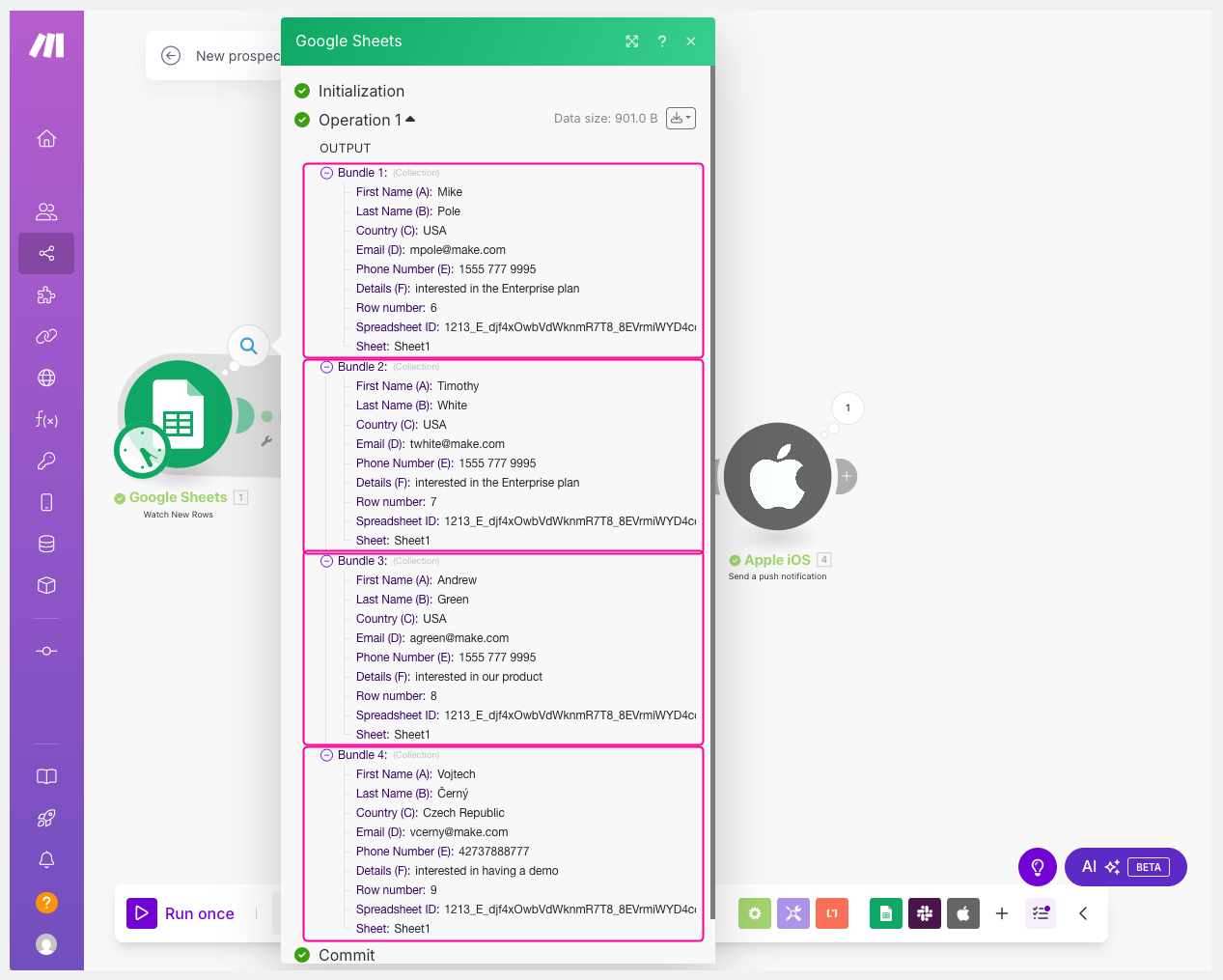Open the Apple iOS operation bubble showing 1

[x=848, y=408]
